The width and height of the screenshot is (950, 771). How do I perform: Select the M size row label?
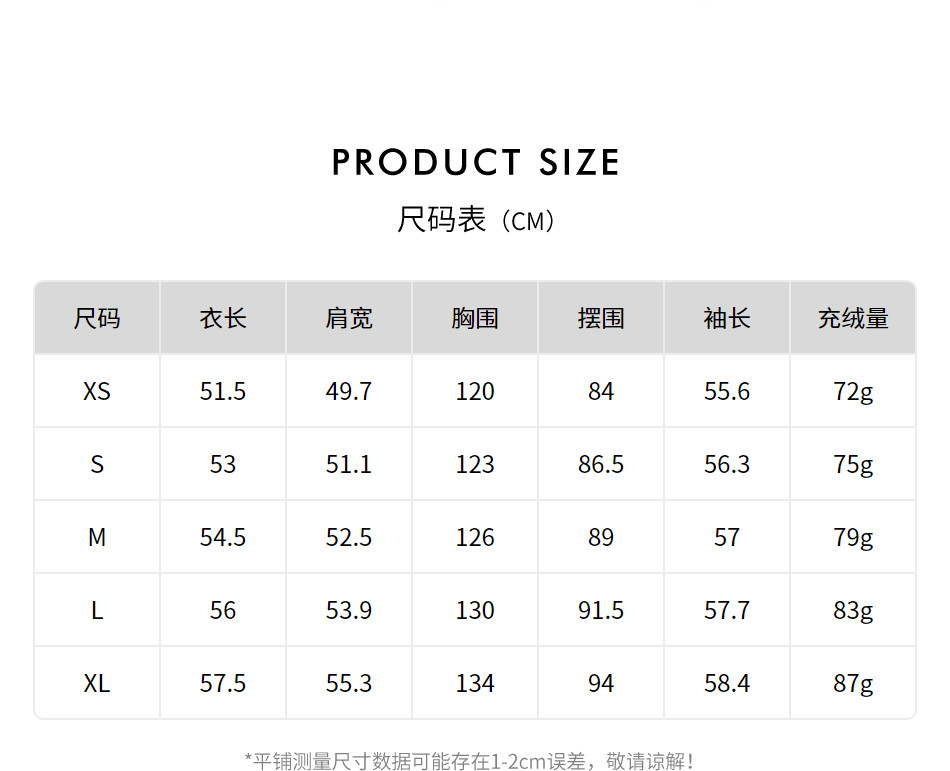97,537
